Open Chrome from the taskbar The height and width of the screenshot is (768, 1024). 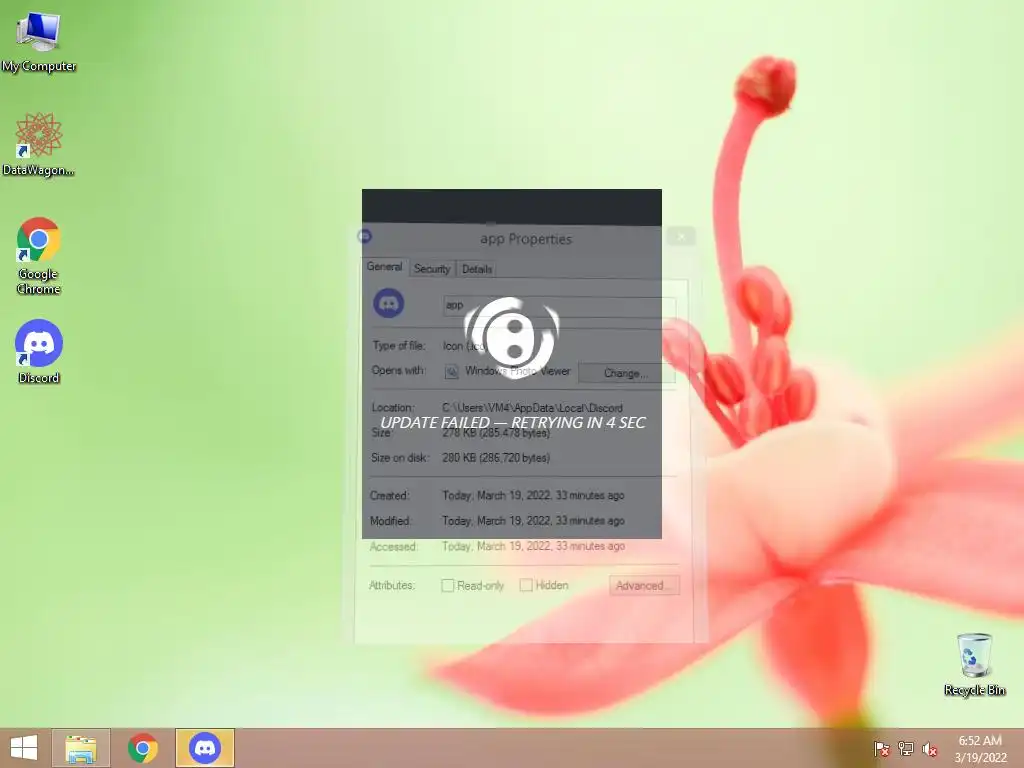click(x=142, y=748)
